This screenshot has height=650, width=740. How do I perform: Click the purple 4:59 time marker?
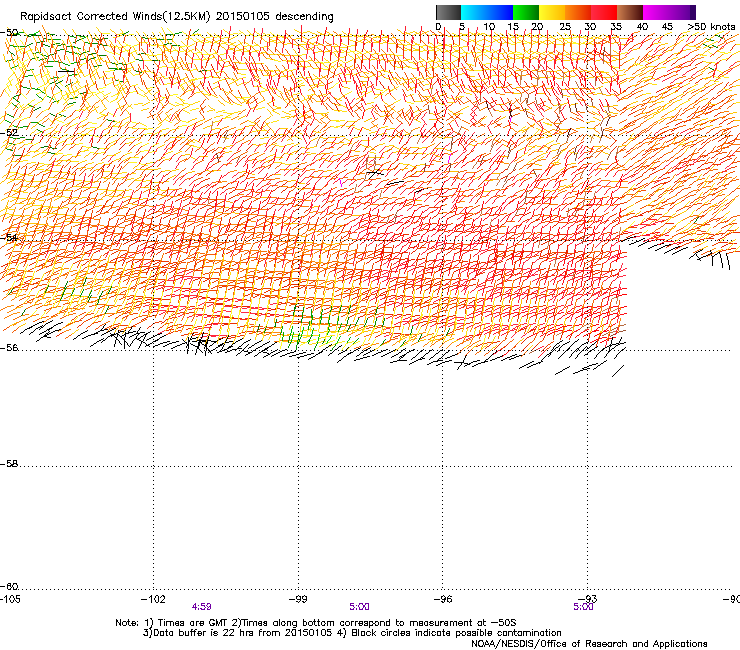[202, 607]
